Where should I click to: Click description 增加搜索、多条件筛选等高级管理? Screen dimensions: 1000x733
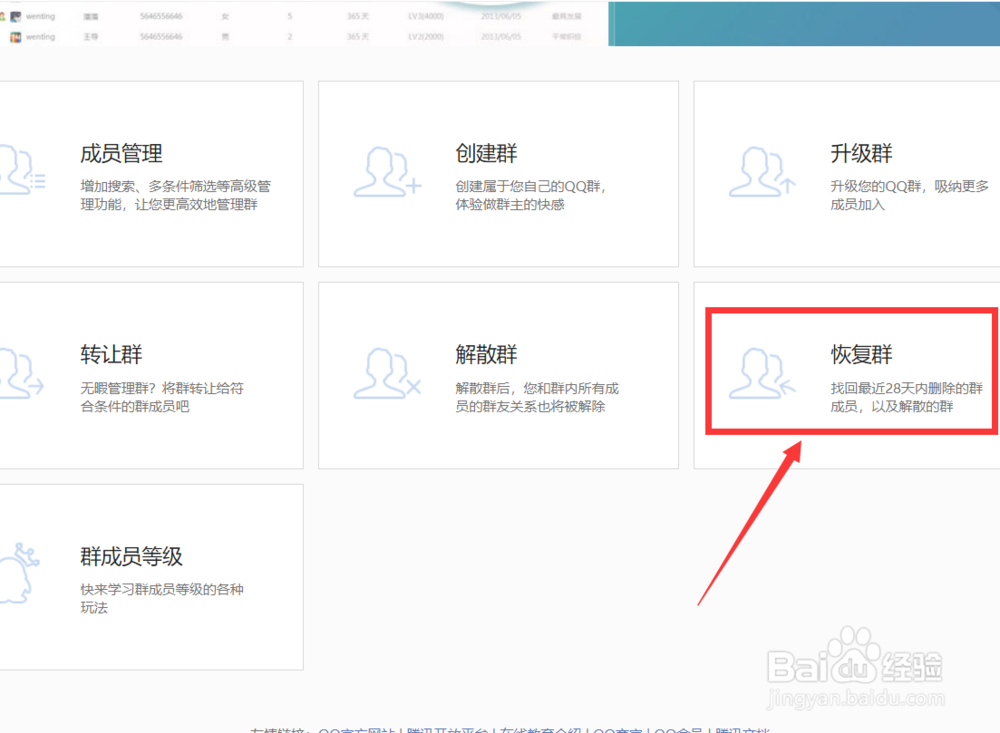pos(175,195)
